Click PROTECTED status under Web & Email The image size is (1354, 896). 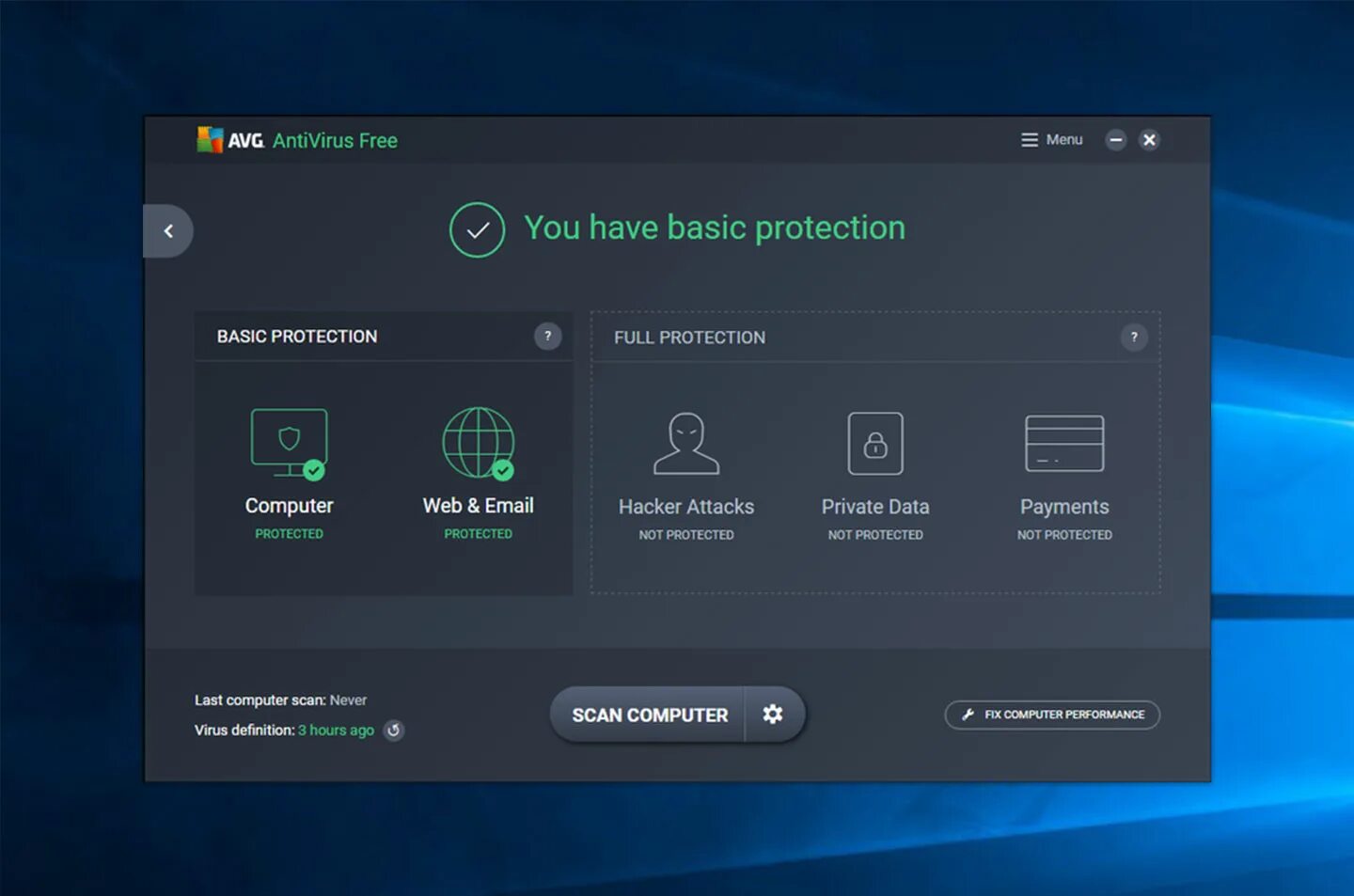click(479, 534)
